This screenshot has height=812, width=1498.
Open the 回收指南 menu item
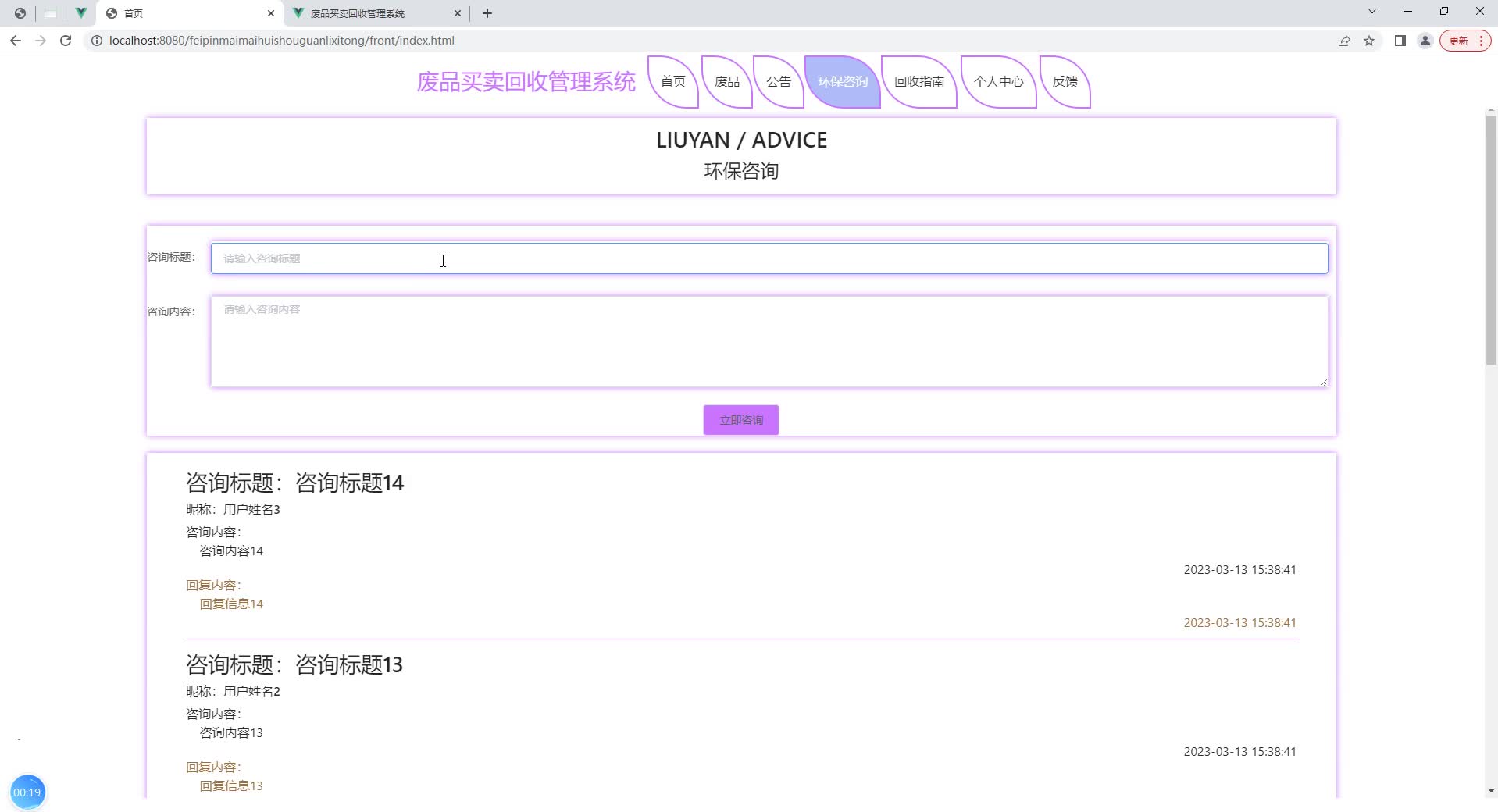(918, 81)
